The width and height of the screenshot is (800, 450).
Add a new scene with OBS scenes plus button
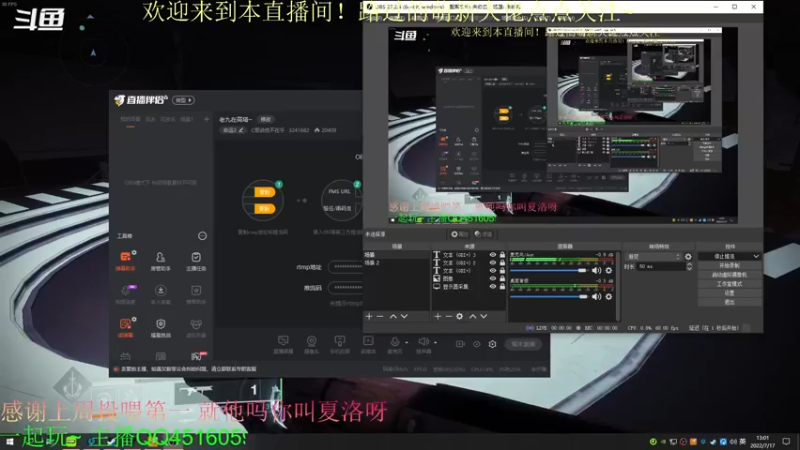(369, 316)
